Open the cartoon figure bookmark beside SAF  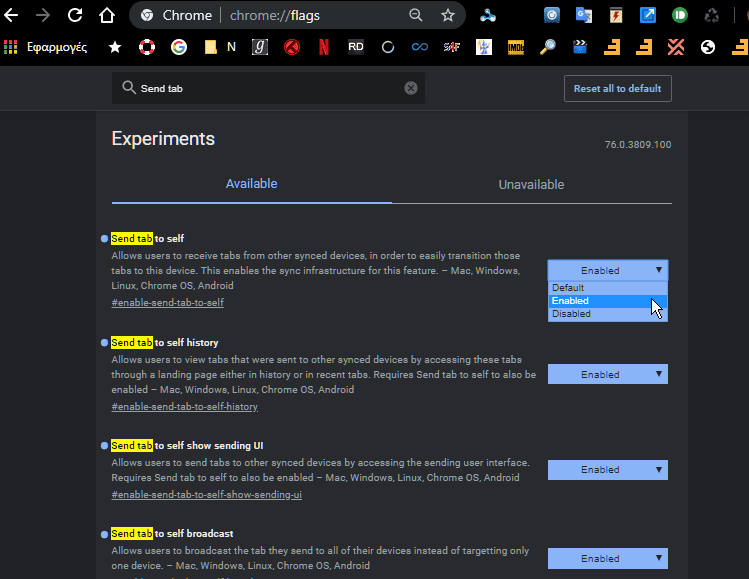point(484,47)
